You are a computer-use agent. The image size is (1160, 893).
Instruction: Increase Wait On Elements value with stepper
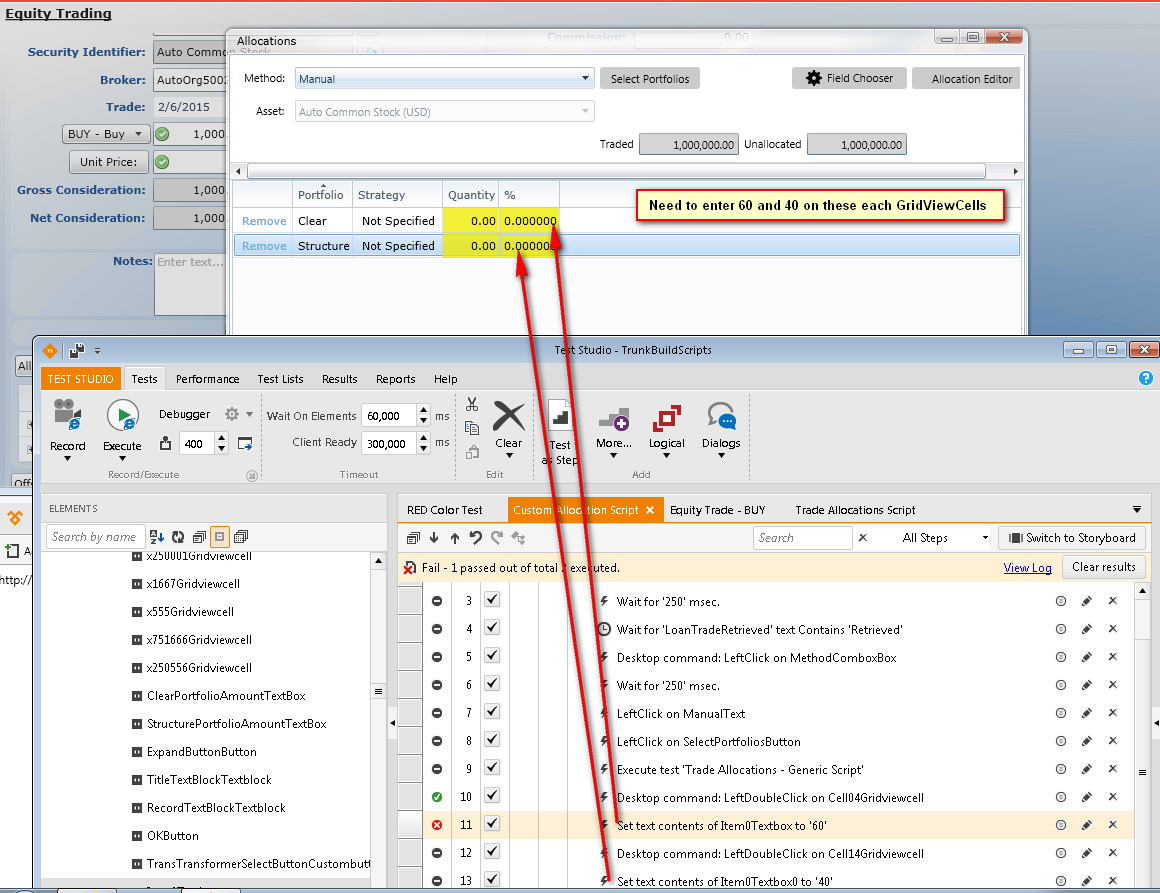click(x=423, y=410)
